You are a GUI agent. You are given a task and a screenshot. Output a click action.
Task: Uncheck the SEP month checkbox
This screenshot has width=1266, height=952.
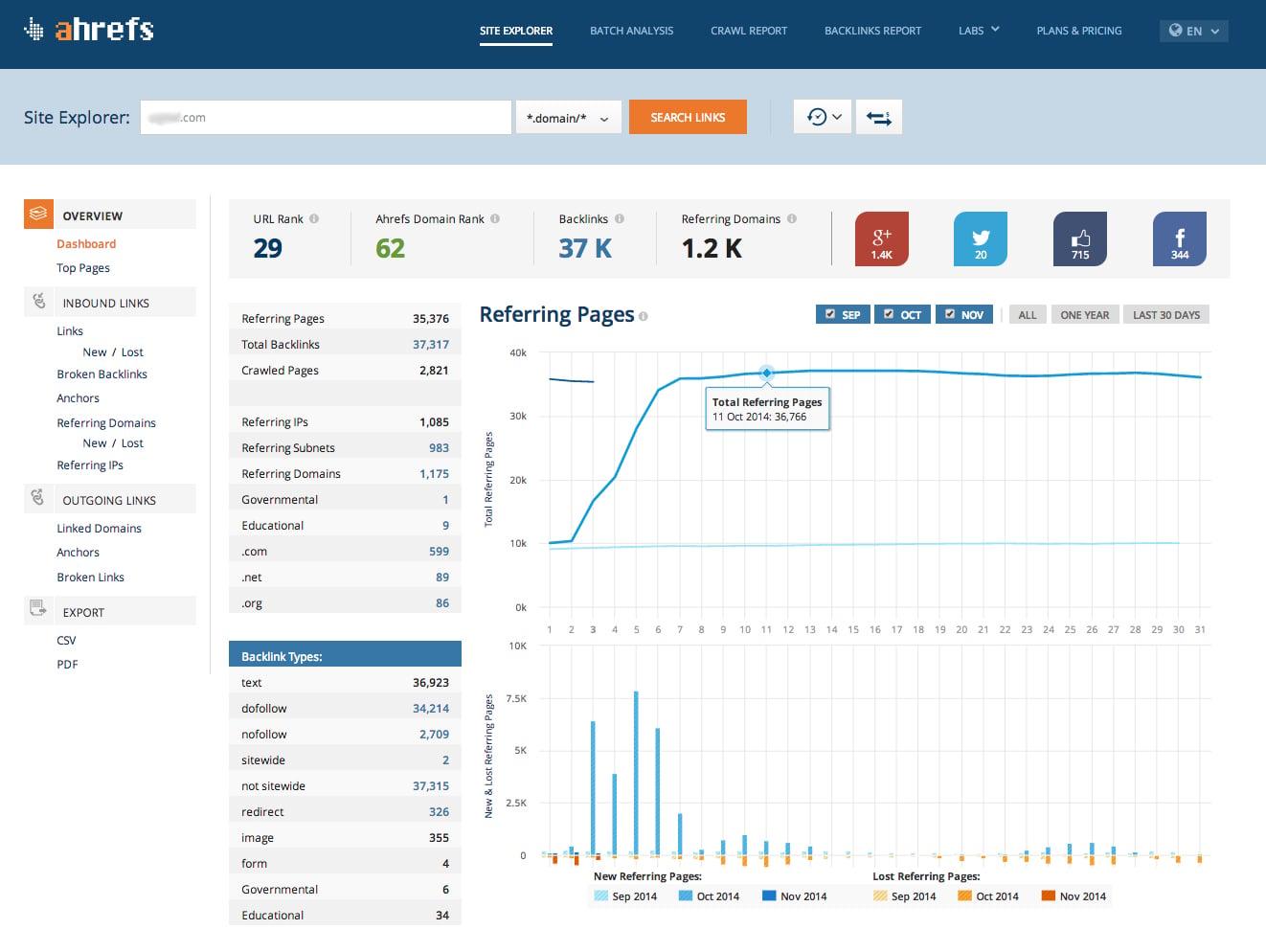click(x=830, y=313)
